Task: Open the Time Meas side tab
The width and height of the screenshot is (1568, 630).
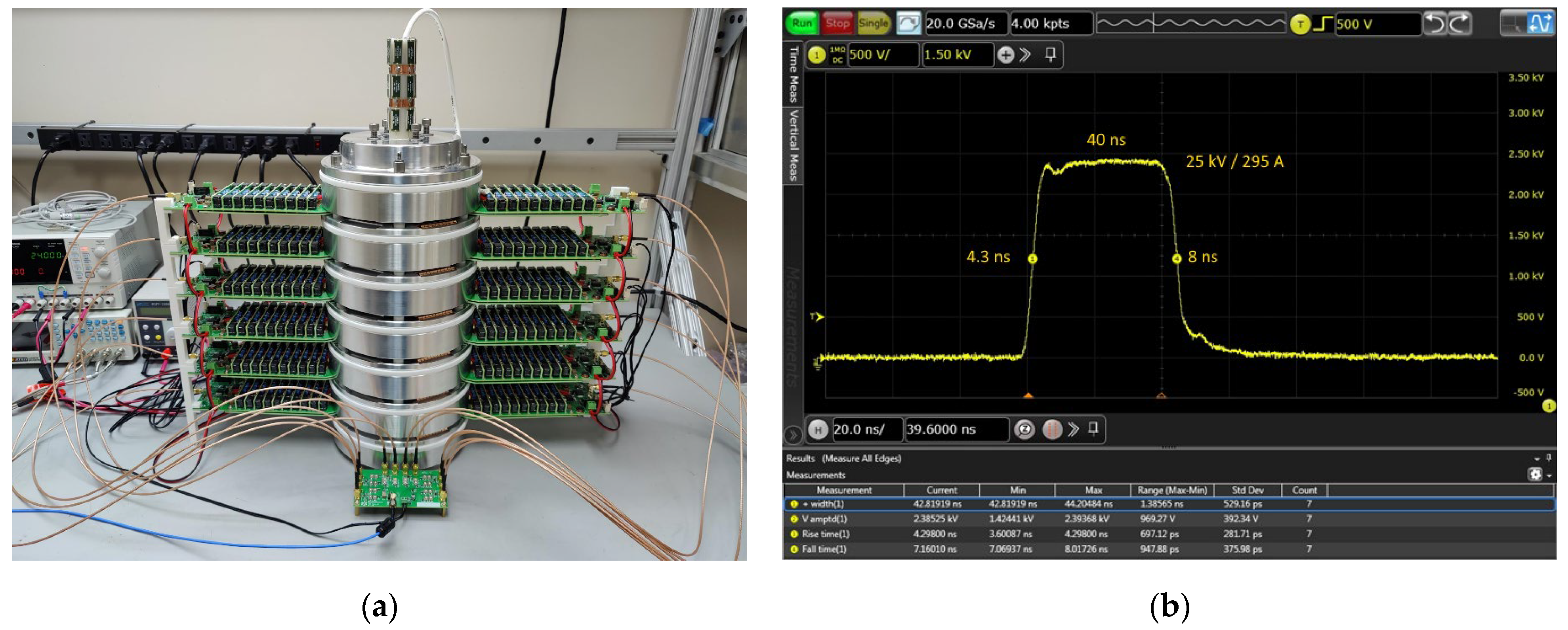Action: pos(793,74)
